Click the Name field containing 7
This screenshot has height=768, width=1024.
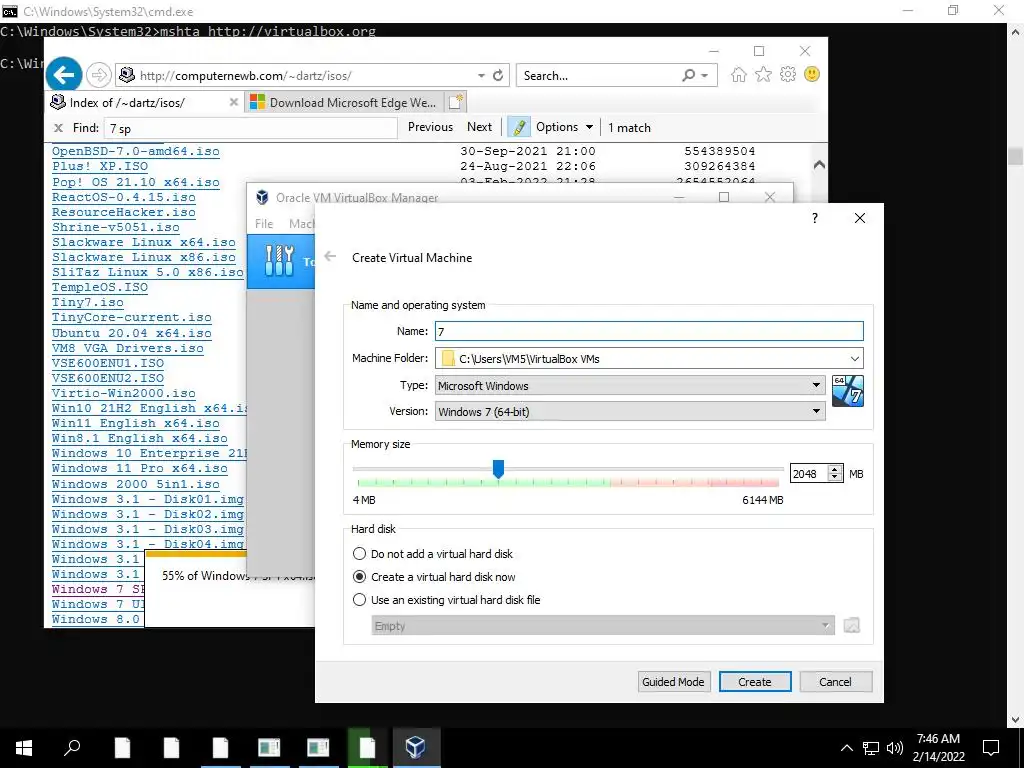coord(649,331)
